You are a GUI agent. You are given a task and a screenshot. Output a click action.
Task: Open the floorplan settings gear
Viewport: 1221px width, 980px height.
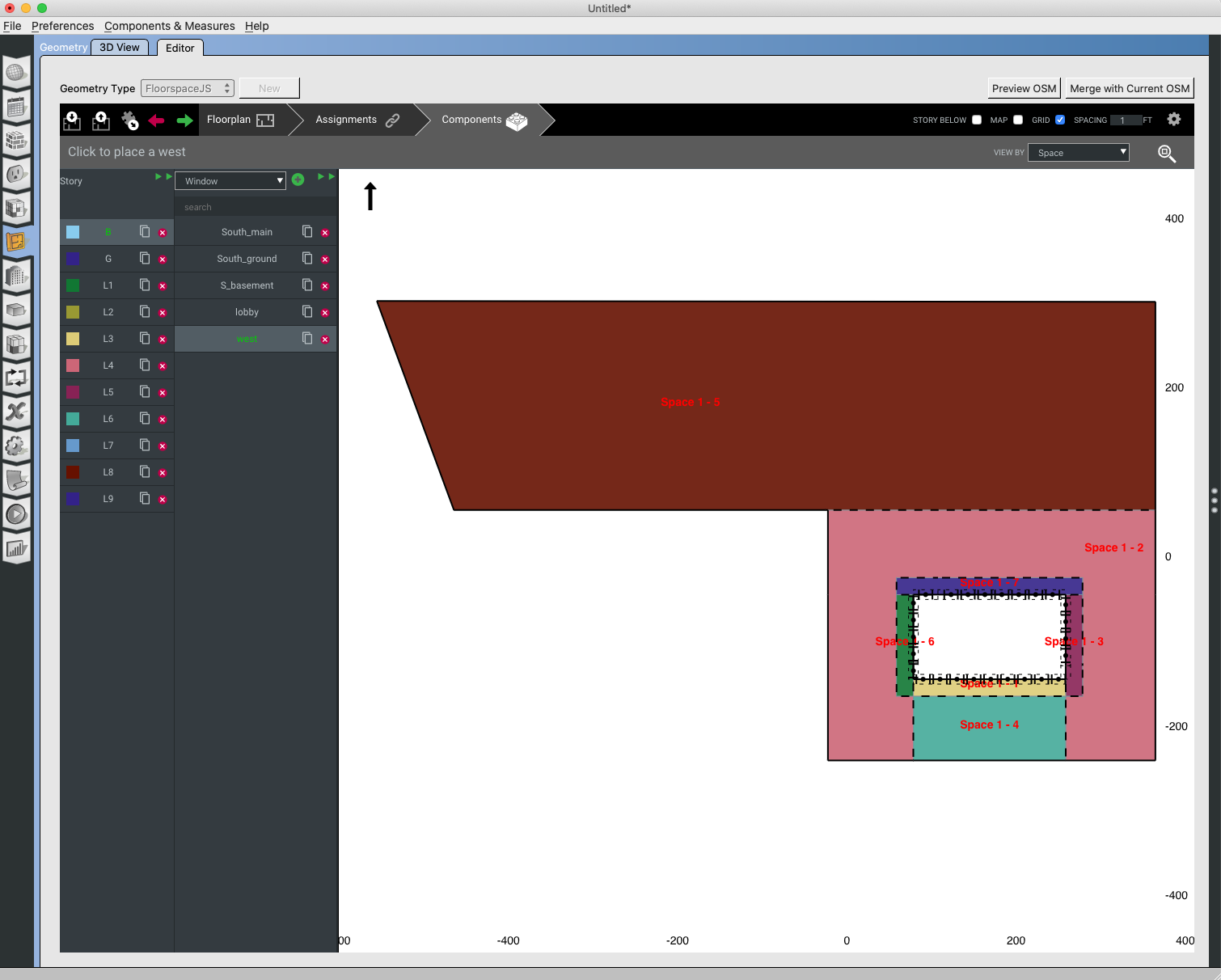(x=1174, y=119)
